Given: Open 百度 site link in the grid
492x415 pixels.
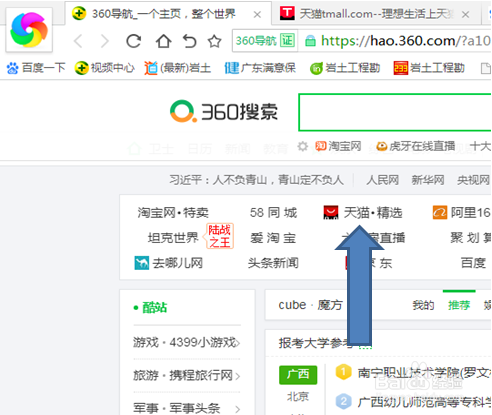Looking at the screenshot, I should (473, 263).
